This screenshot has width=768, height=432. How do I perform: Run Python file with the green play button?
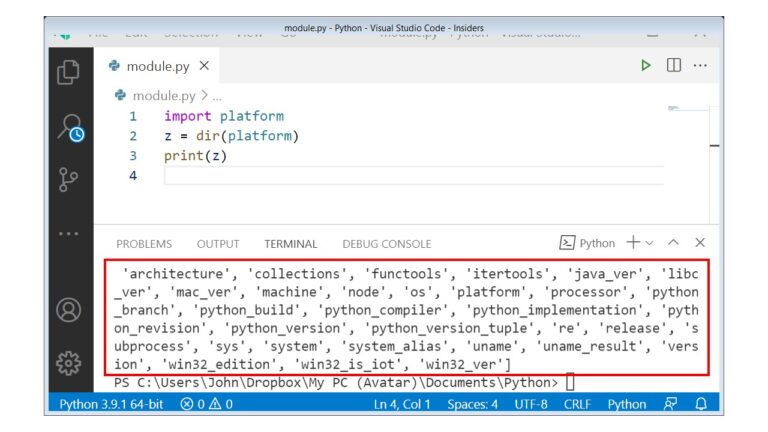pyautogui.click(x=646, y=65)
